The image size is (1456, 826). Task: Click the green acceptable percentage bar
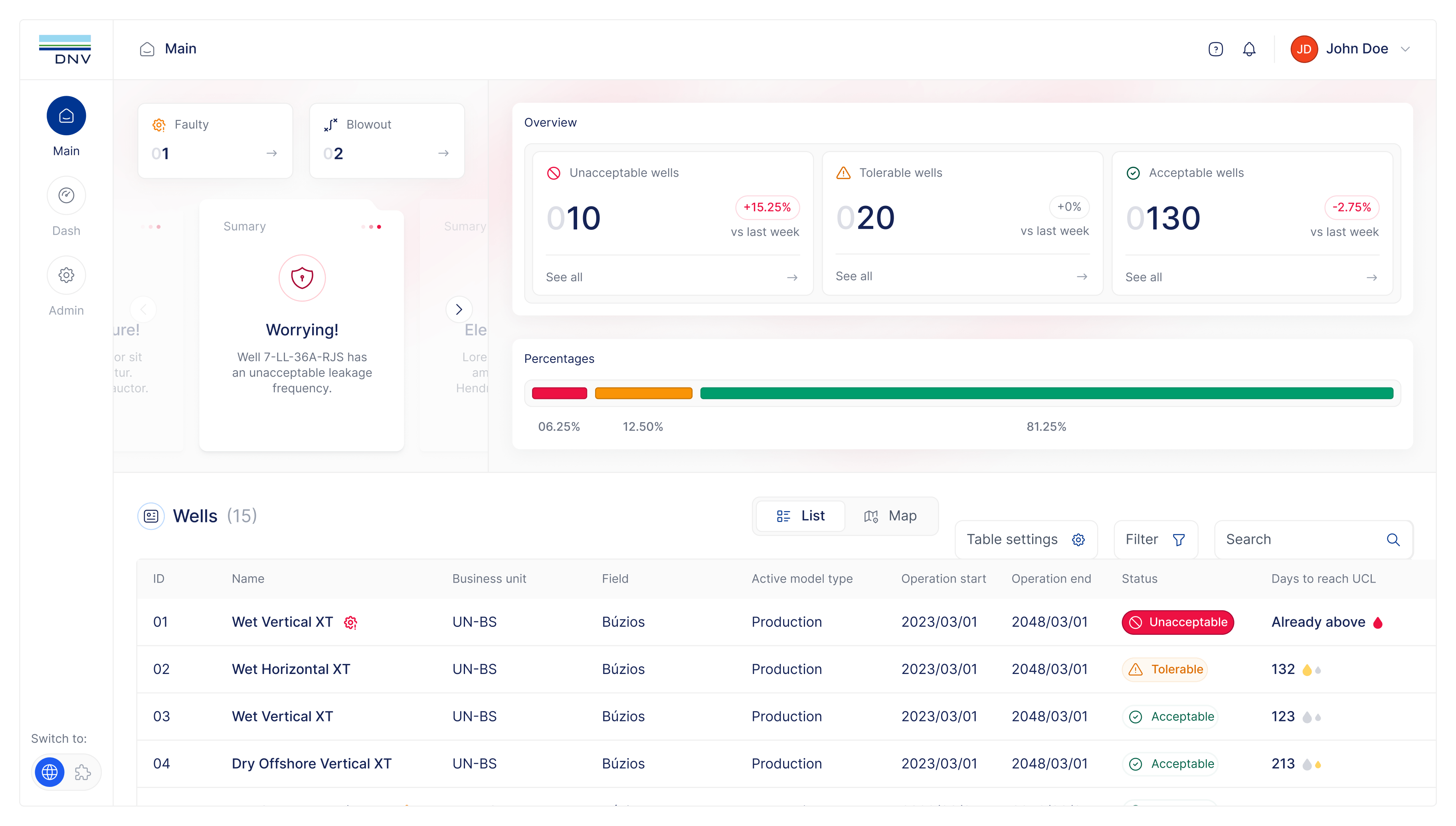(x=1046, y=393)
